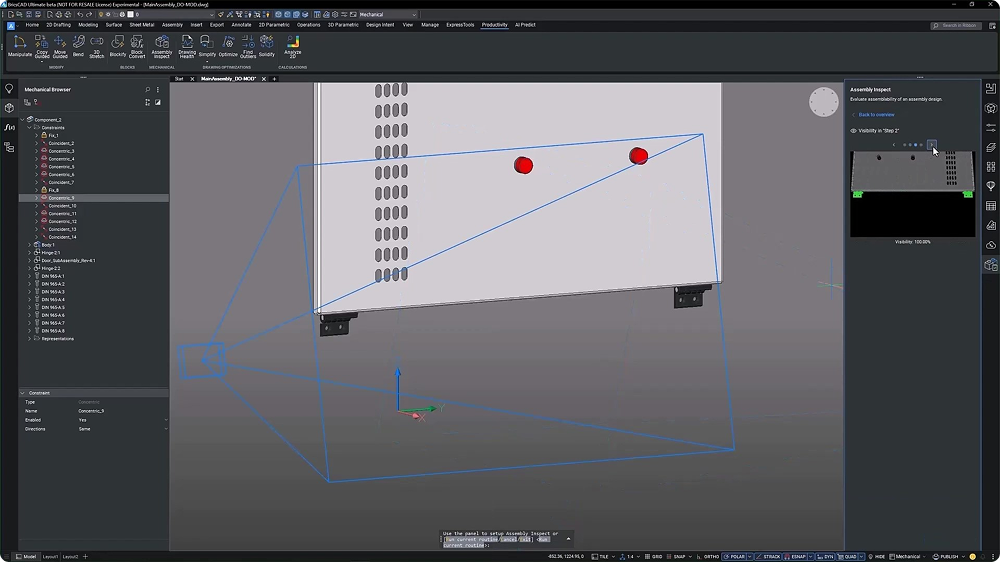Collapse the Constraints tree node
1000x562 pixels.
tap(29, 128)
